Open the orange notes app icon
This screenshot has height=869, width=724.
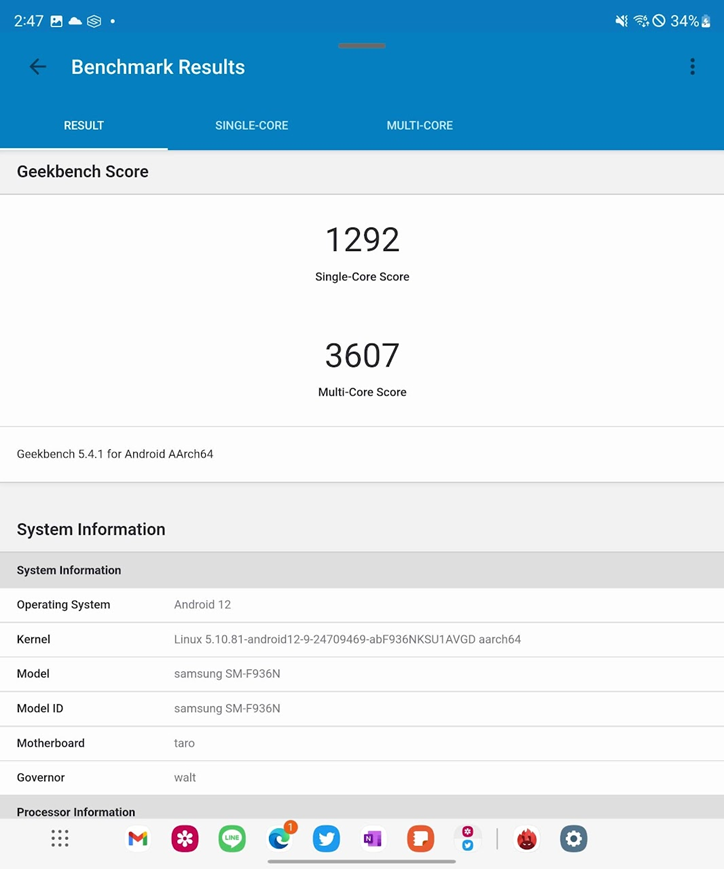click(x=420, y=839)
